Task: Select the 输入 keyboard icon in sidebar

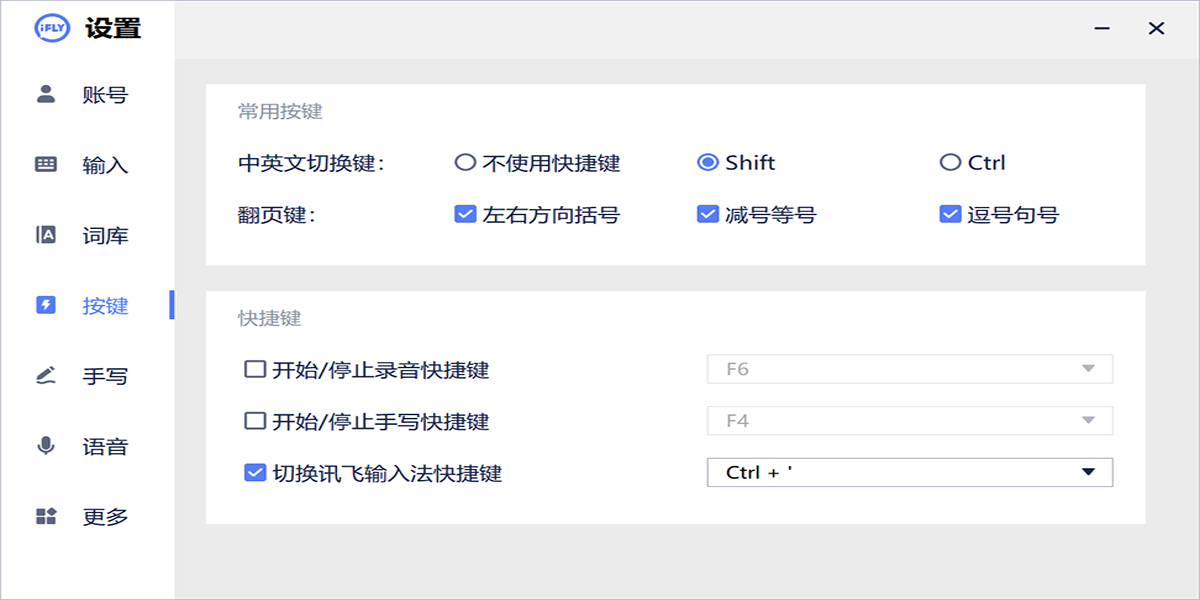Action: tap(44, 164)
